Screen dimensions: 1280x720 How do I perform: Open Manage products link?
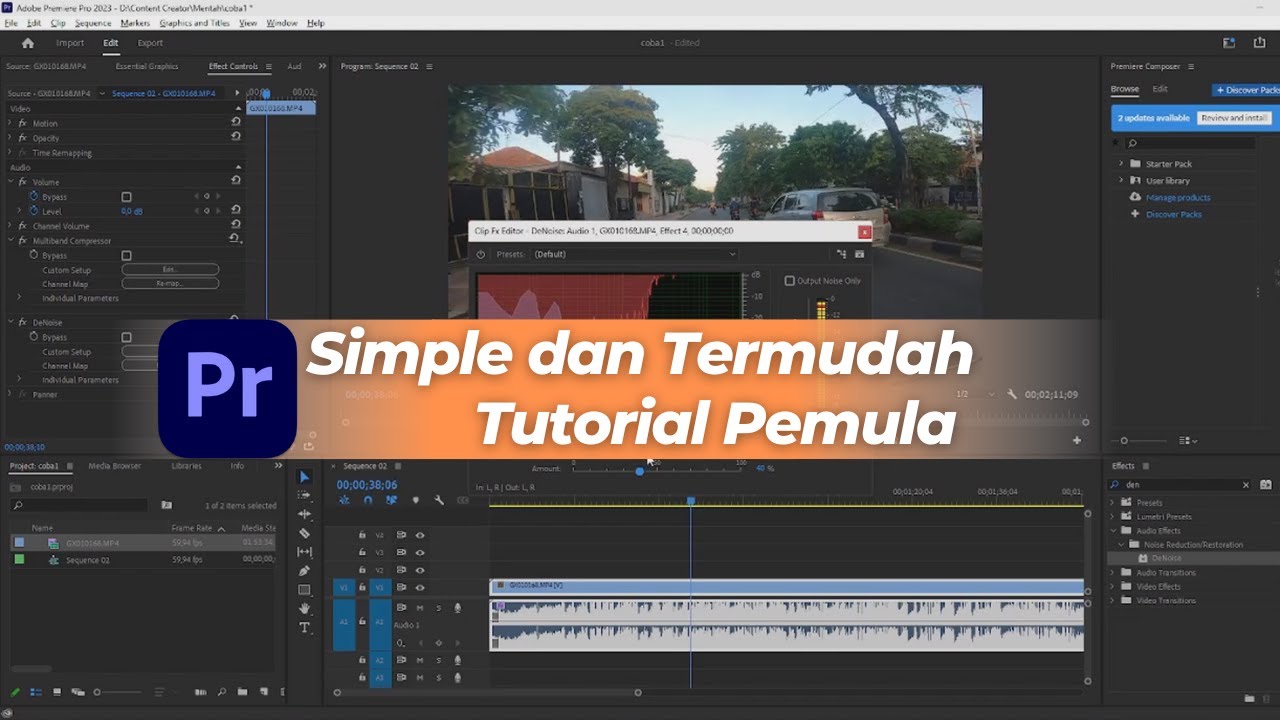1178,198
